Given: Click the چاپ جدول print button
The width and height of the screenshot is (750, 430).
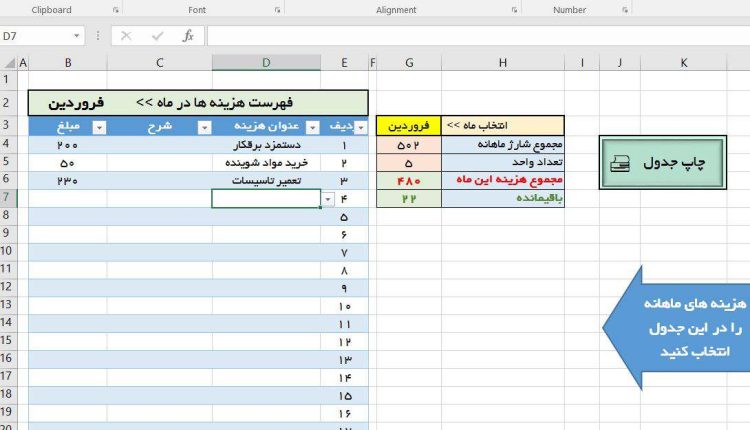Looking at the screenshot, I should [x=662, y=163].
